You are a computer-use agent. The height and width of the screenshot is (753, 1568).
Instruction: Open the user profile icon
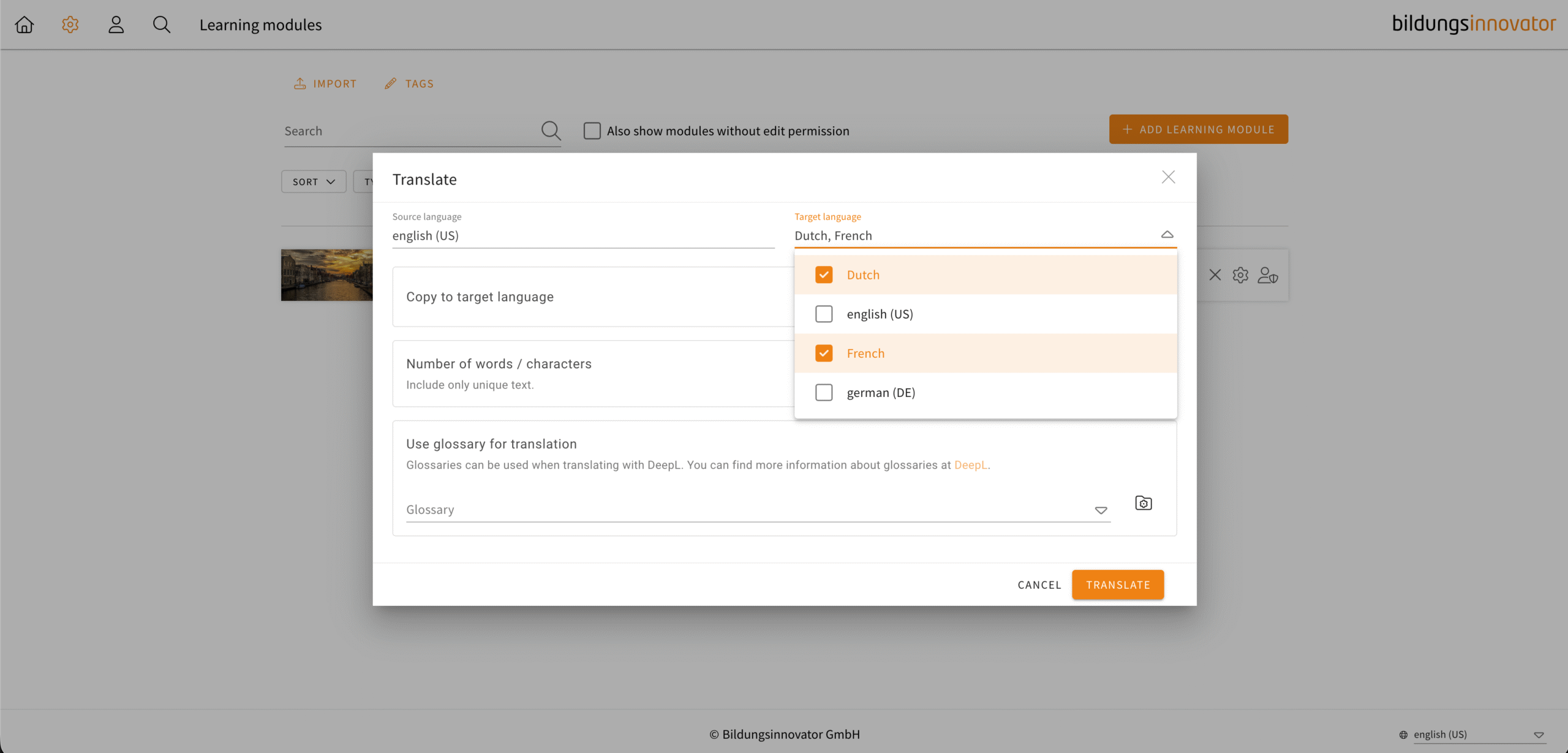point(116,25)
